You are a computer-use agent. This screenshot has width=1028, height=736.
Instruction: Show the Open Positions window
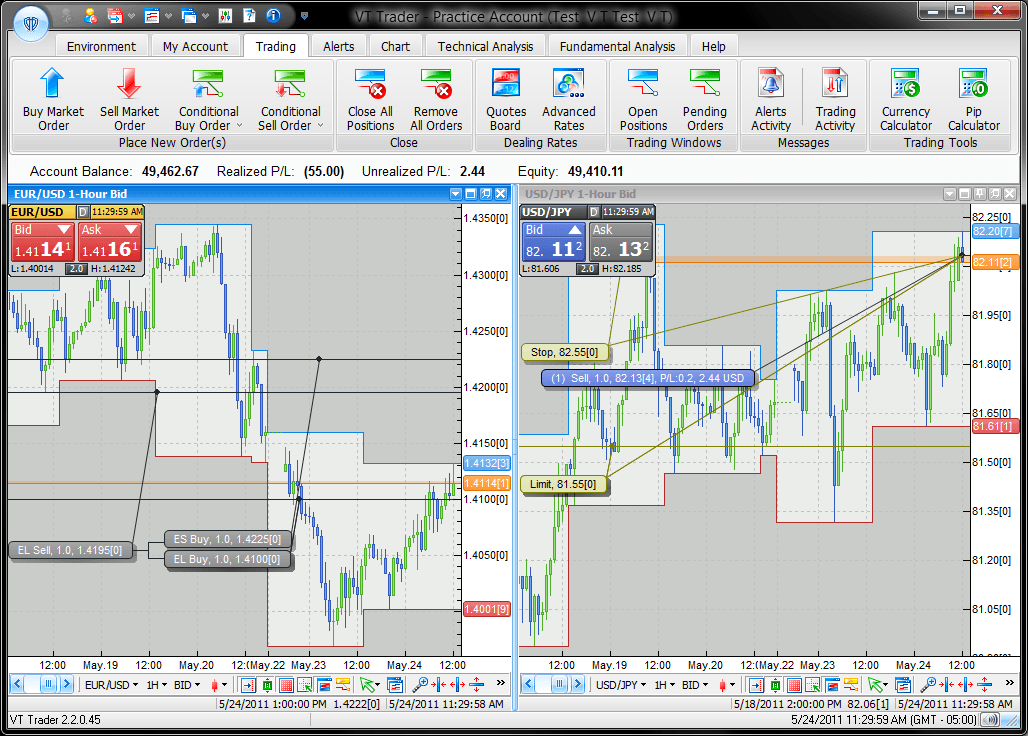643,100
